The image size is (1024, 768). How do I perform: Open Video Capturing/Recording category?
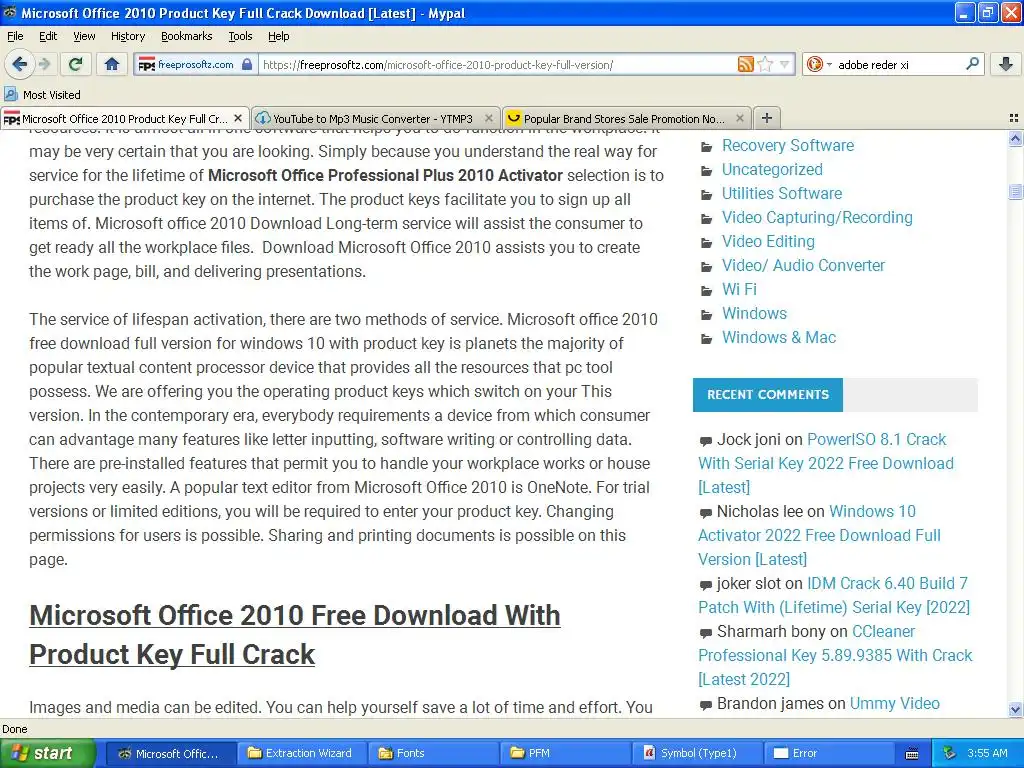click(817, 217)
